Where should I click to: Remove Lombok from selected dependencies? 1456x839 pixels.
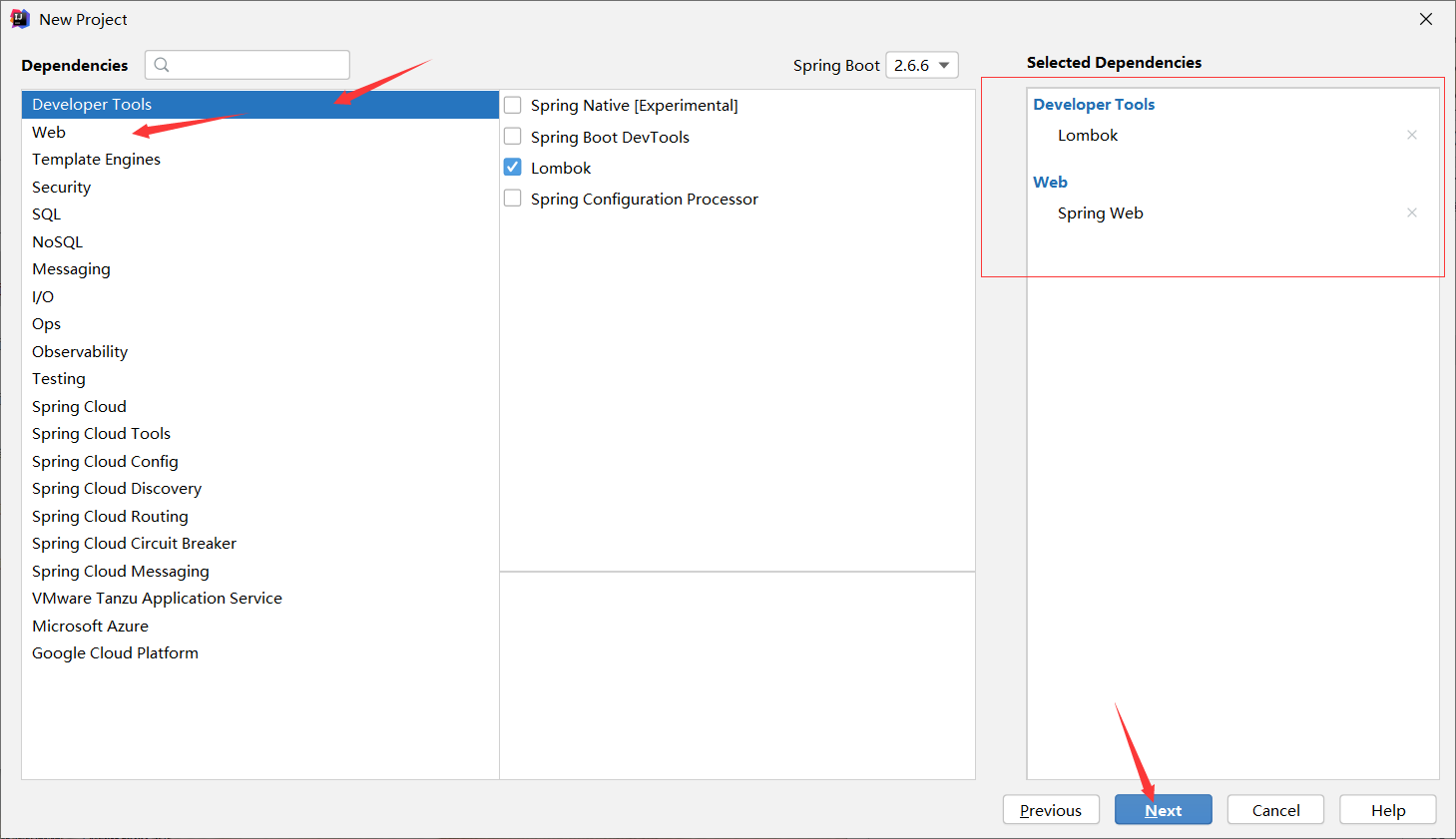tap(1412, 135)
